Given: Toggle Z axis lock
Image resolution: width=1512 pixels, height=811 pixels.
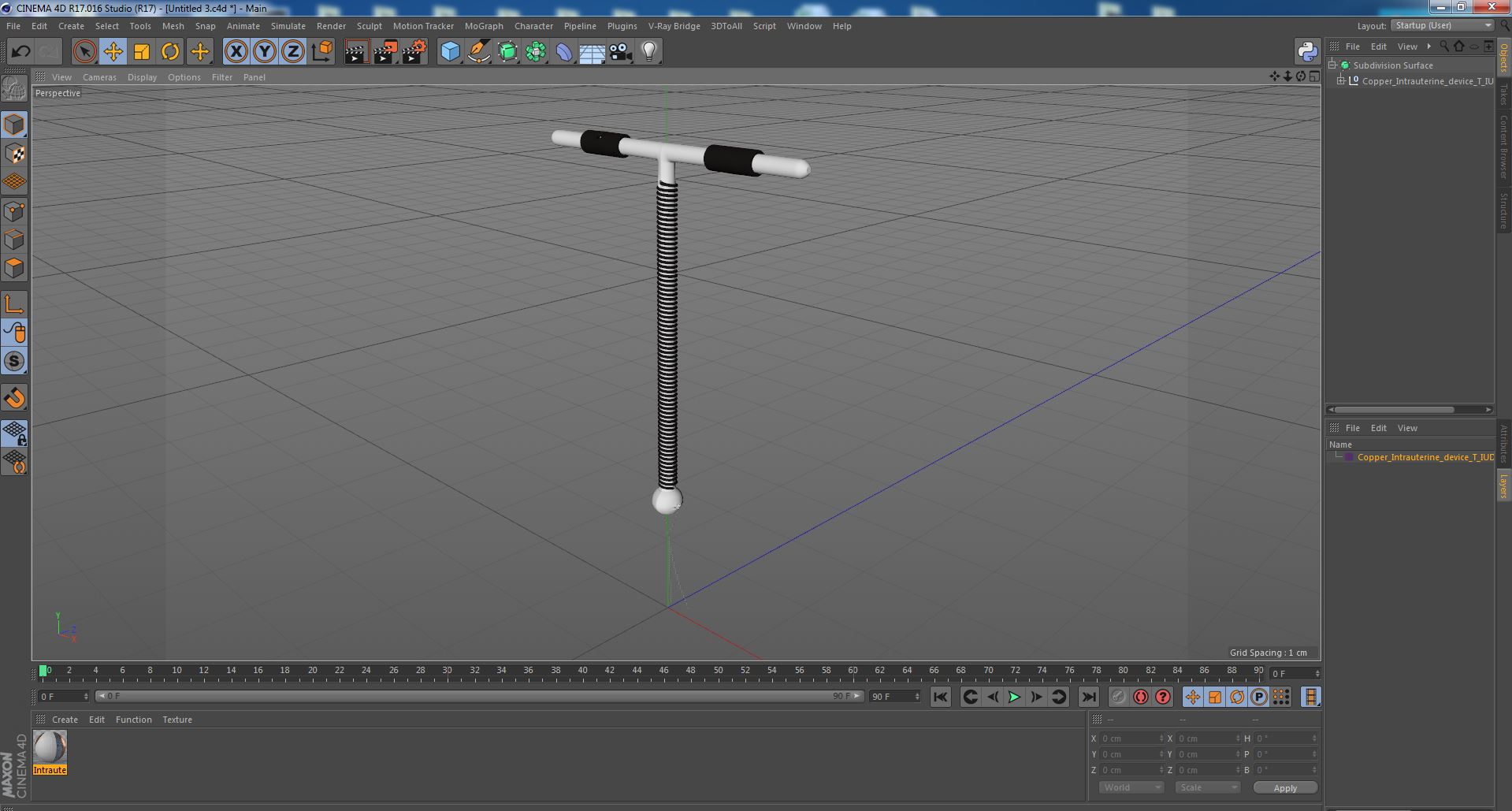Looking at the screenshot, I should click(x=293, y=52).
